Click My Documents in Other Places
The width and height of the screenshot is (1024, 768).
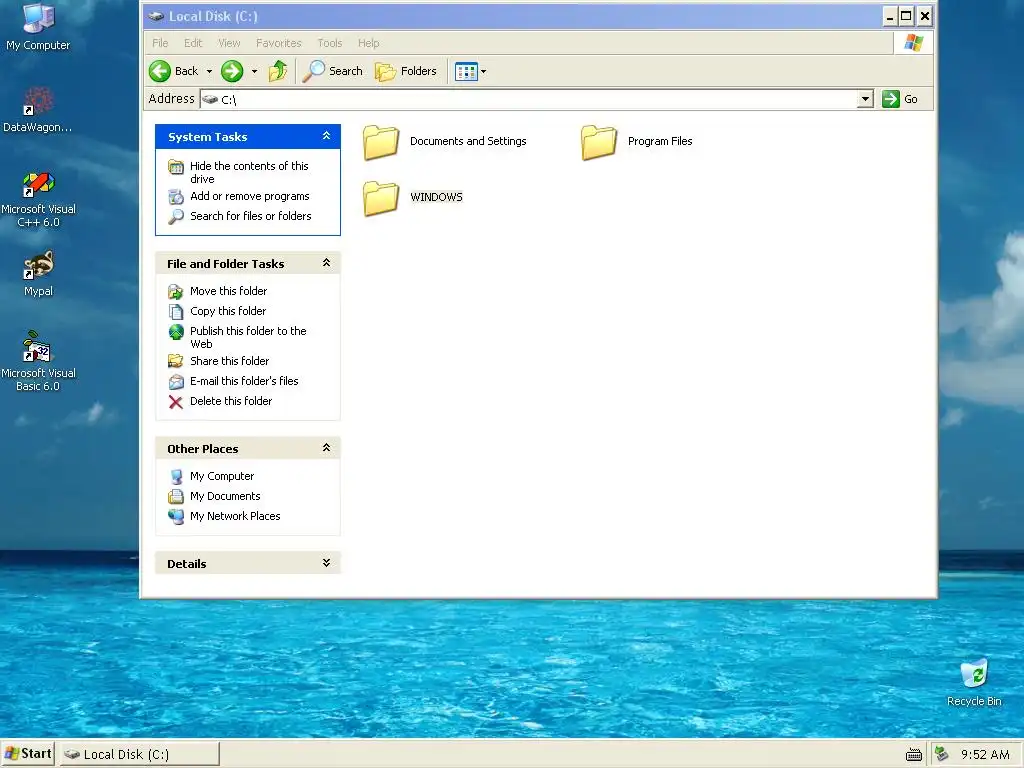(x=225, y=496)
